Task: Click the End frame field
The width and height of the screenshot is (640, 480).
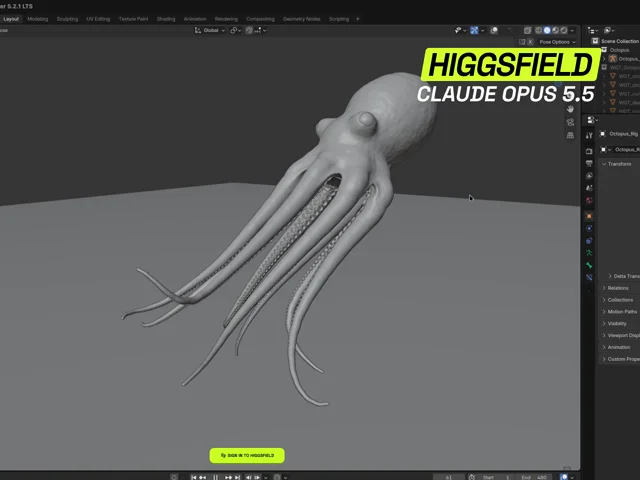Action: 533,477
